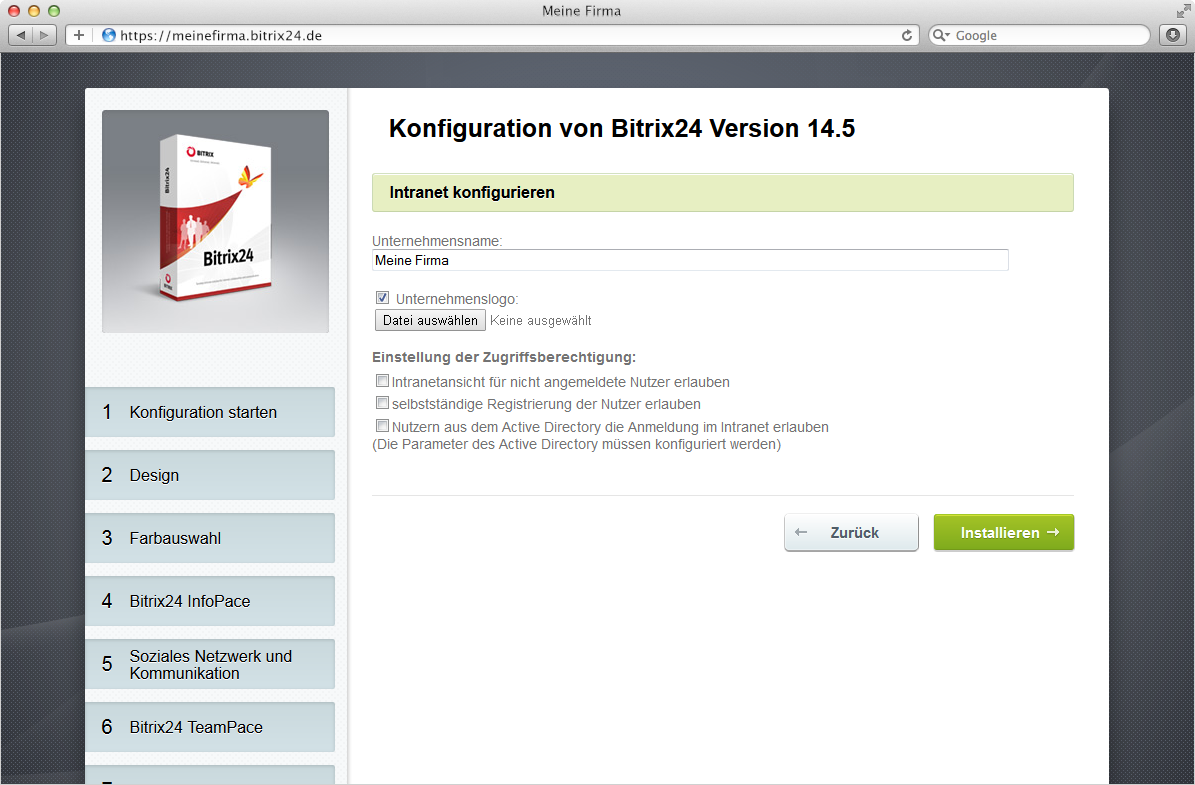
Task: Open step 5 Soziales Netzwerk und Kommunikation
Action: pos(210,665)
